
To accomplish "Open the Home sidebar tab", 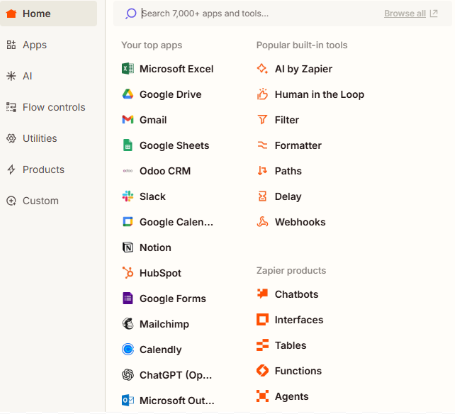I will (x=49, y=14).
